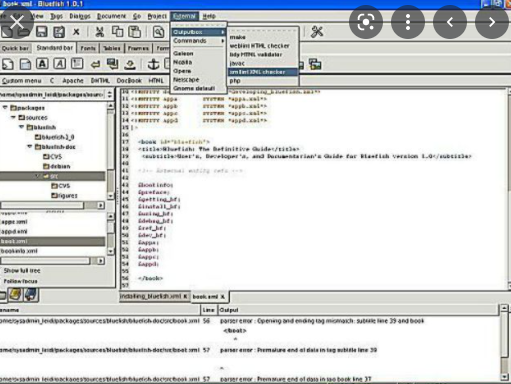This screenshot has width=511, height=384.
Task: Click the visual search lens overlay icon
Action: 366,22
